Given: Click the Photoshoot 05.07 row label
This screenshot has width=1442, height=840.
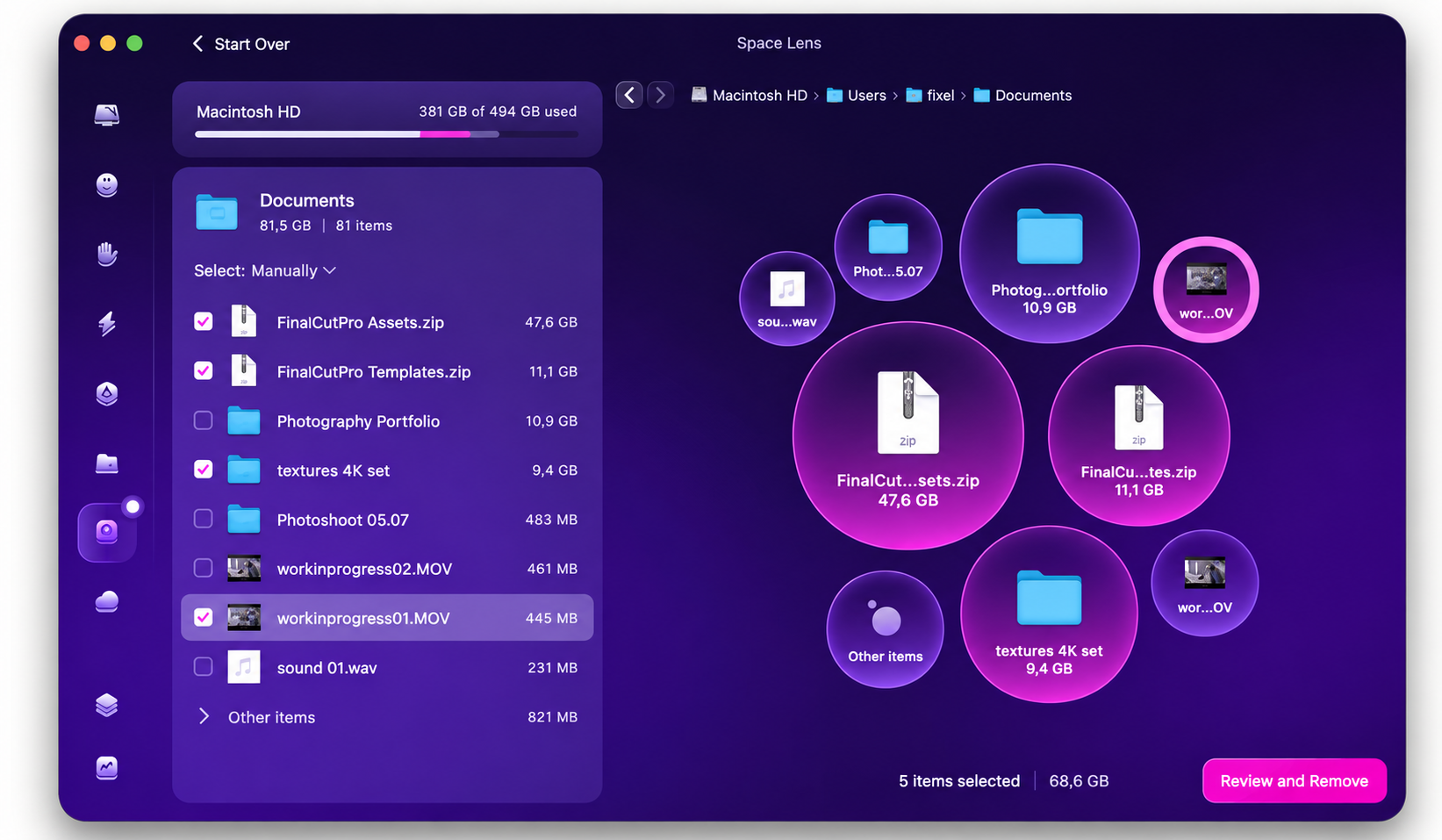Looking at the screenshot, I should pos(342,520).
